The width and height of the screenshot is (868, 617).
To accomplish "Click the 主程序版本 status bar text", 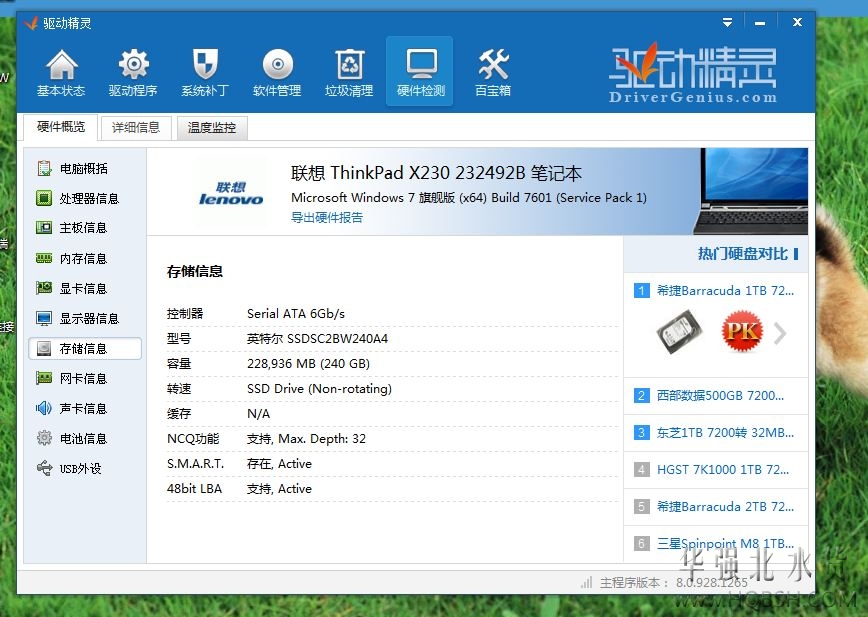I will point(674,583).
